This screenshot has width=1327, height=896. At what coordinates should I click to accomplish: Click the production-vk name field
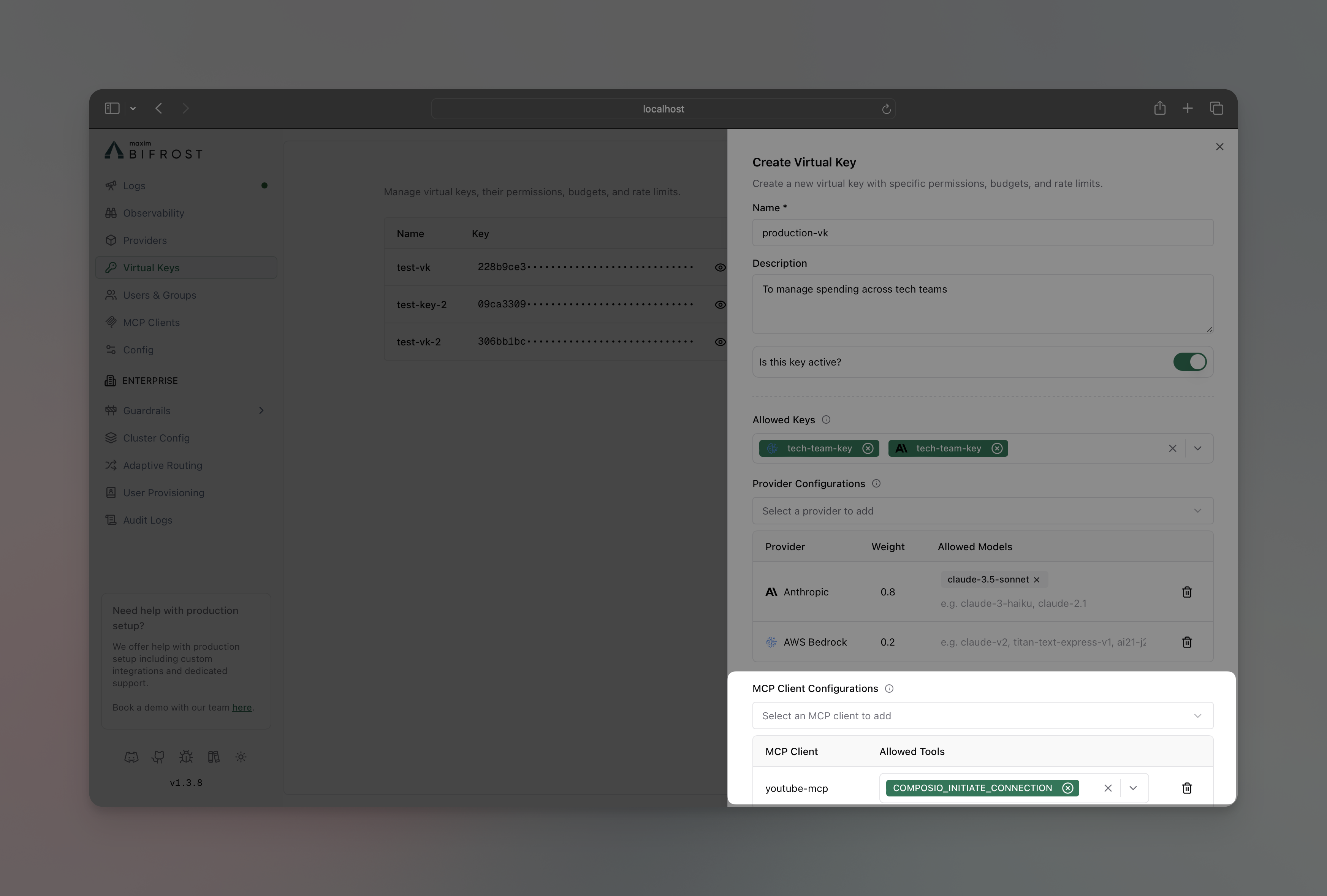point(982,233)
